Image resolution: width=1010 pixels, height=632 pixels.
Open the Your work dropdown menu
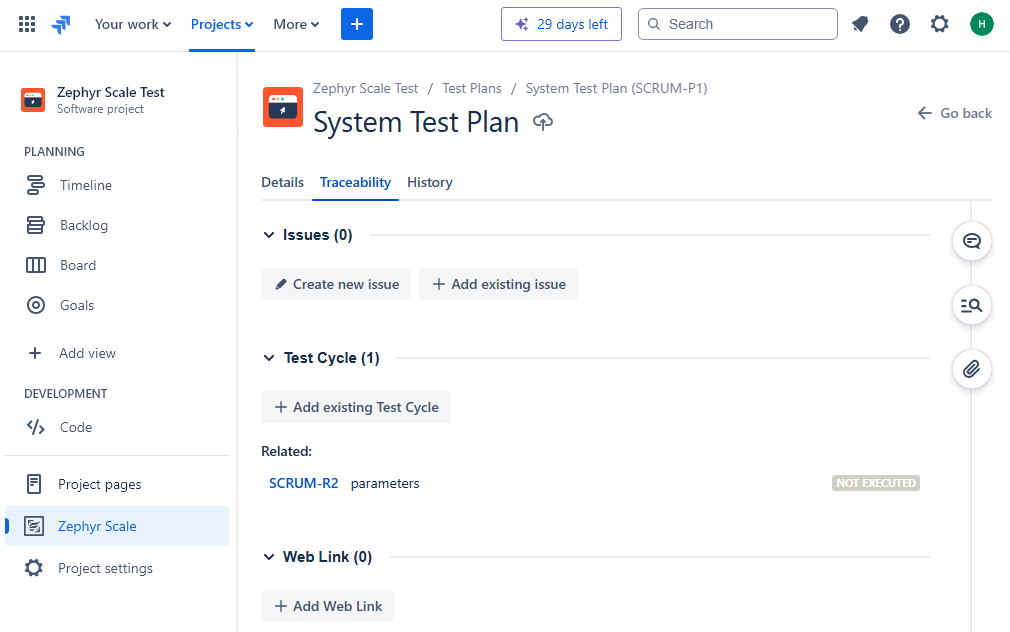tap(133, 24)
